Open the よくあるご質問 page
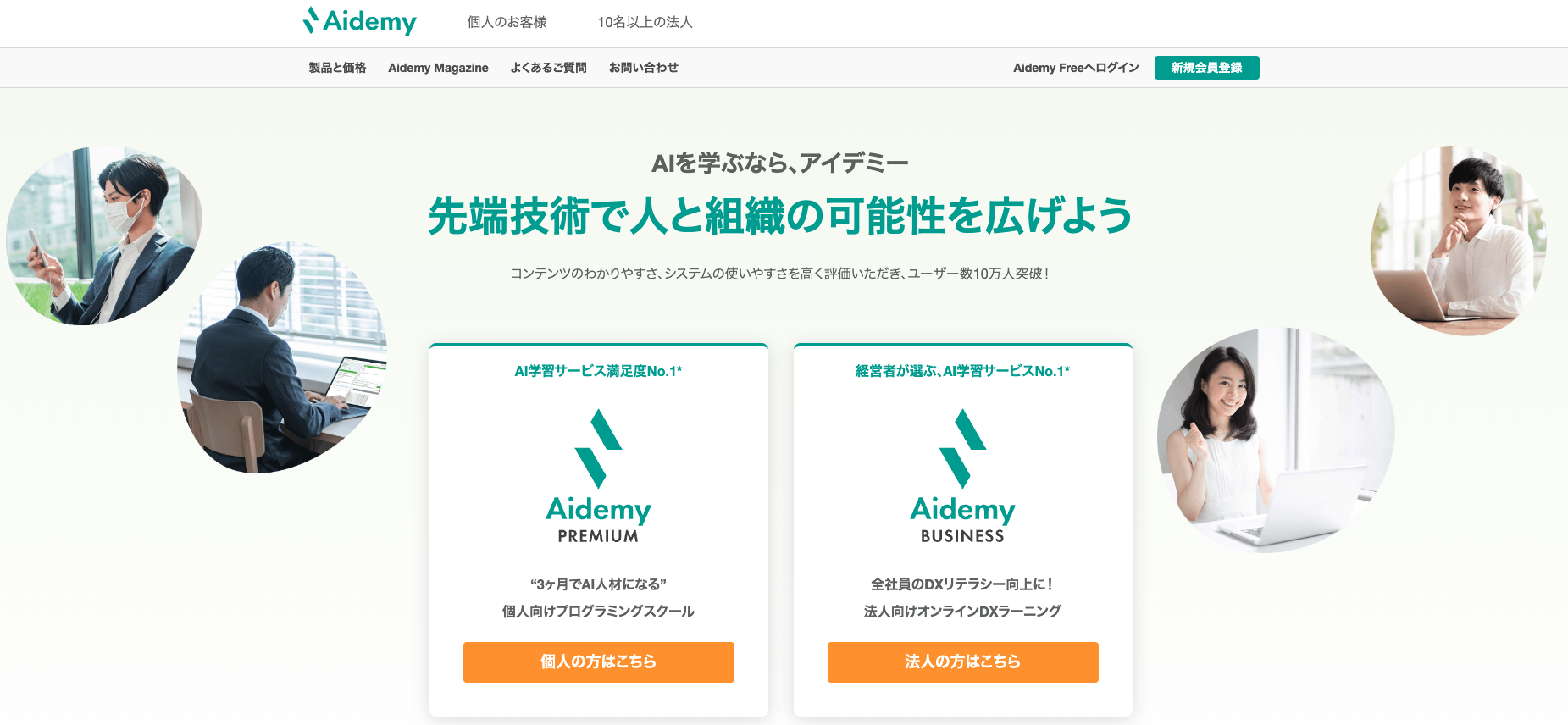 (x=548, y=68)
